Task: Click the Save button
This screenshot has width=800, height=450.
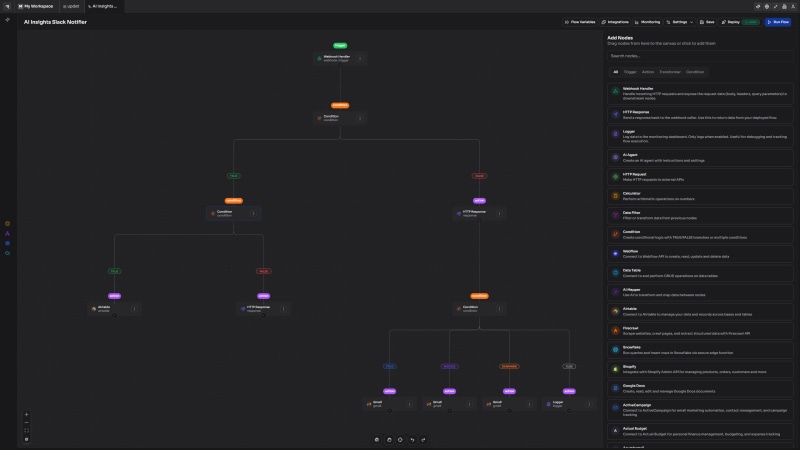Action: click(707, 21)
